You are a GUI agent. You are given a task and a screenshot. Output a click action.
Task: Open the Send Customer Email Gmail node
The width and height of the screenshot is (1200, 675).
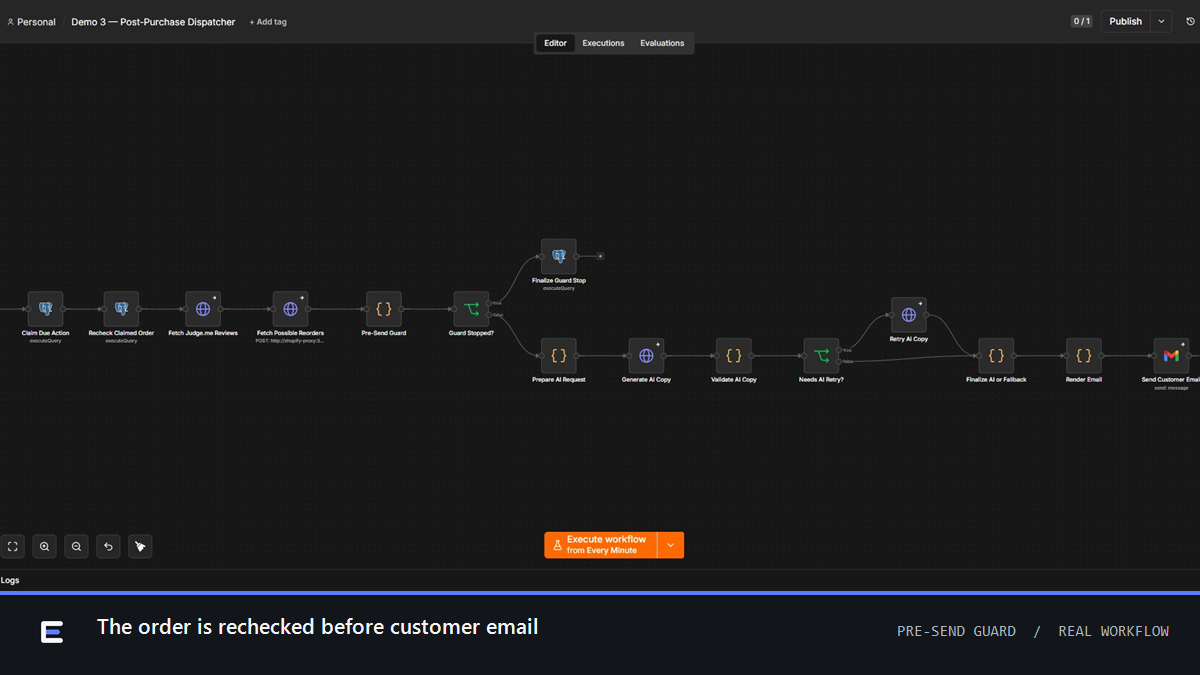tap(1171, 356)
